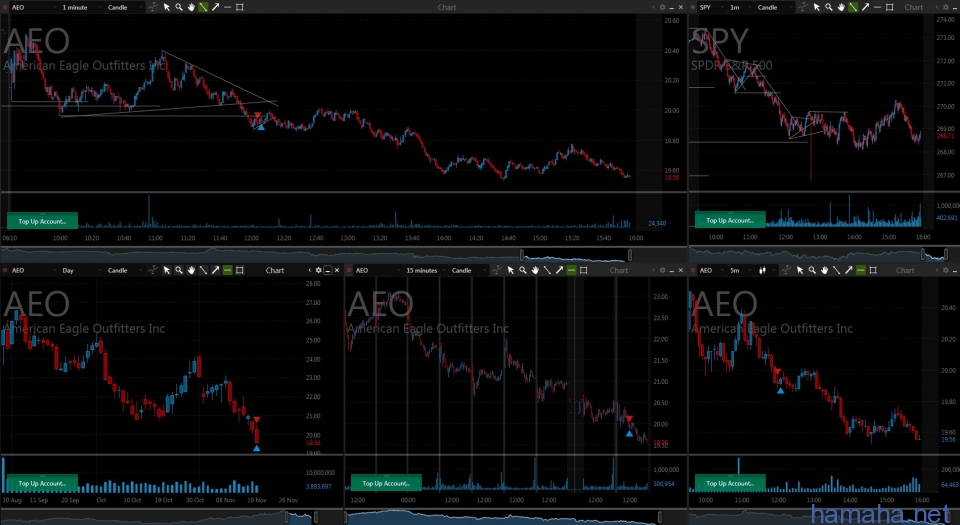
Task: Click Top Up Account in AEO Day chart
Action: (42, 483)
